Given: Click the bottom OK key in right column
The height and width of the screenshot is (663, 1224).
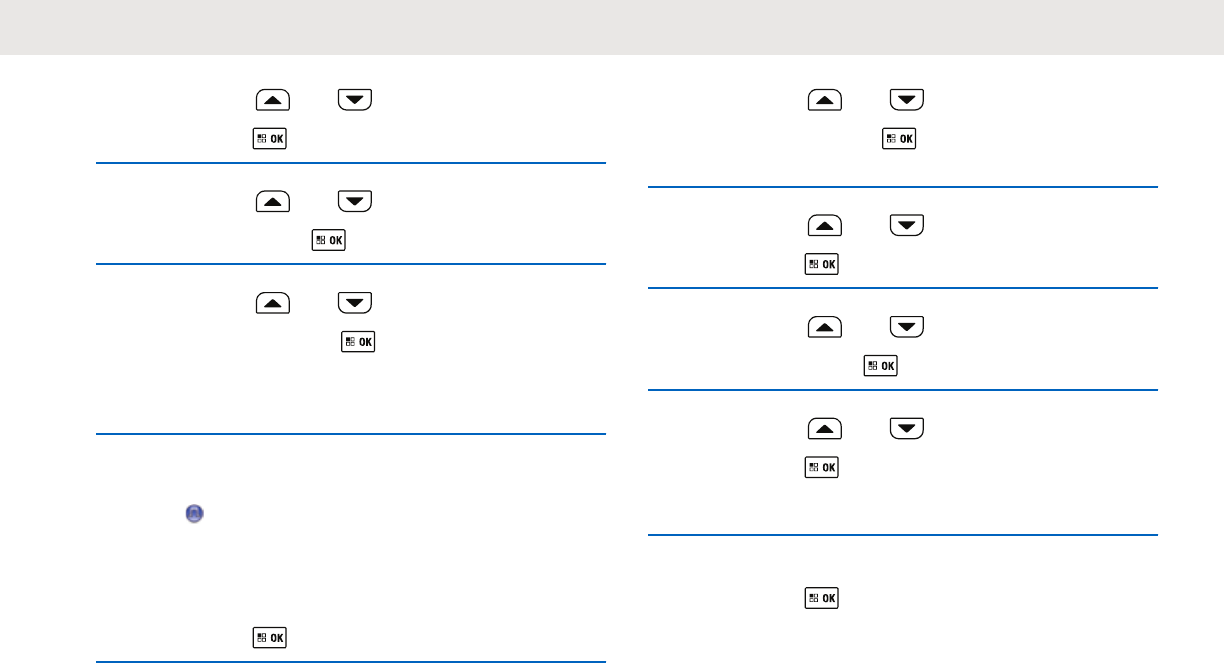Looking at the screenshot, I should pyautogui.click(x=822, y=599).
